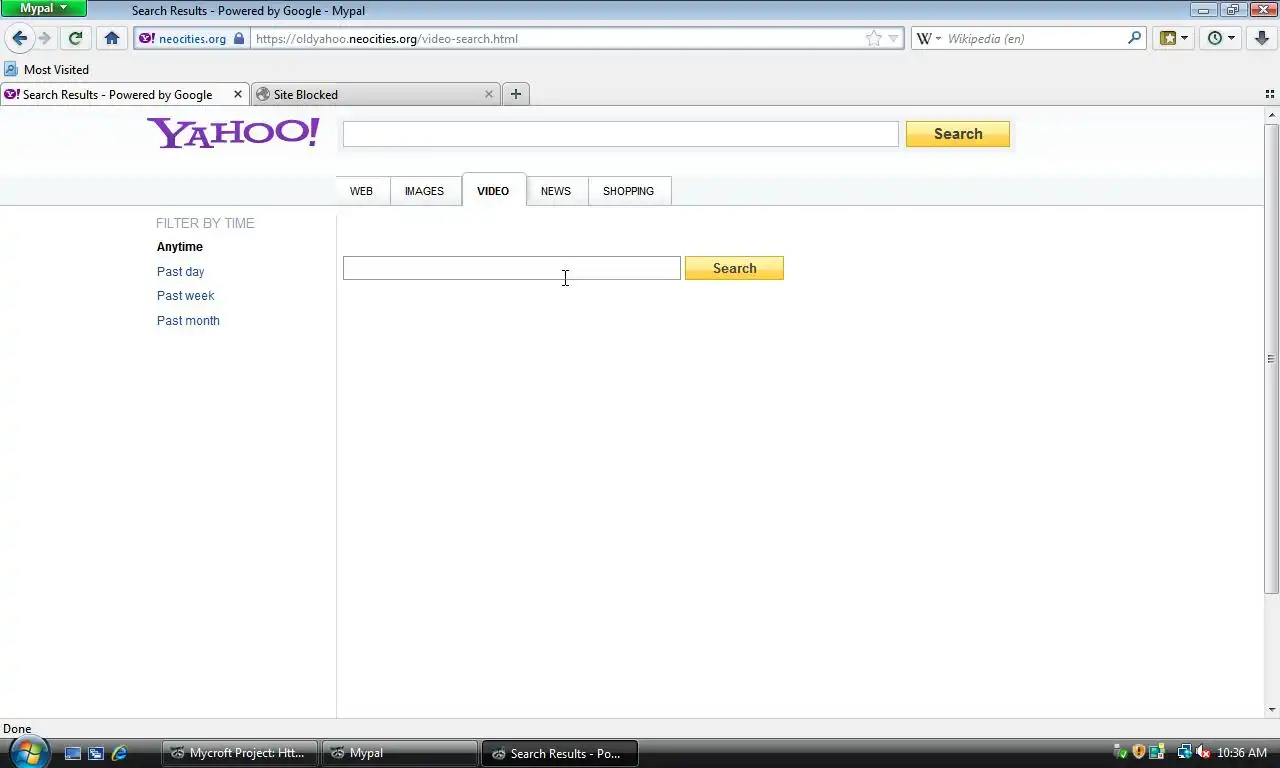
Task: Select the Anytime time filter
Action: click(180, 247)
